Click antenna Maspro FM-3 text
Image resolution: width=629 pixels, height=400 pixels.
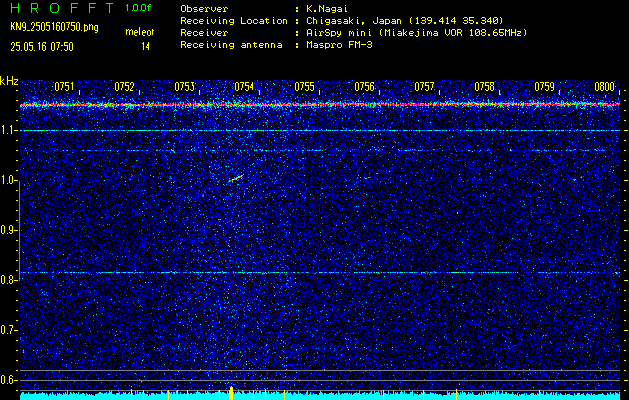(x=339, y=45)
